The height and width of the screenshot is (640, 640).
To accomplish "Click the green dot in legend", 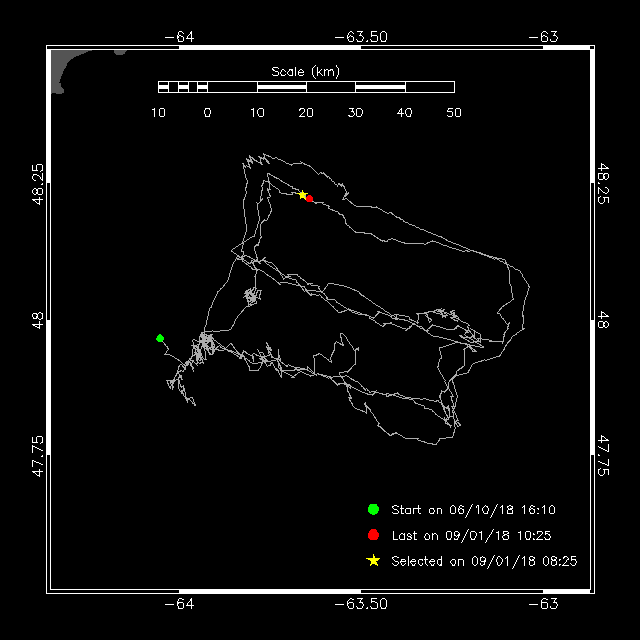I will tap(373, 509).
